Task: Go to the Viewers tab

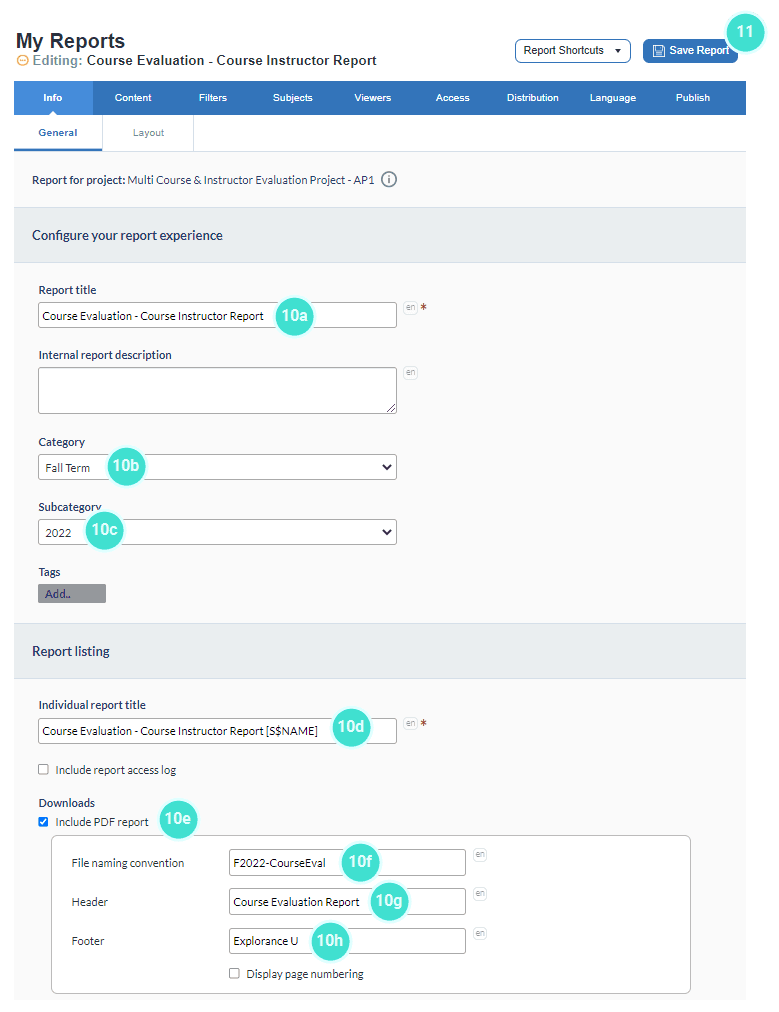Action: coord(373,98)
